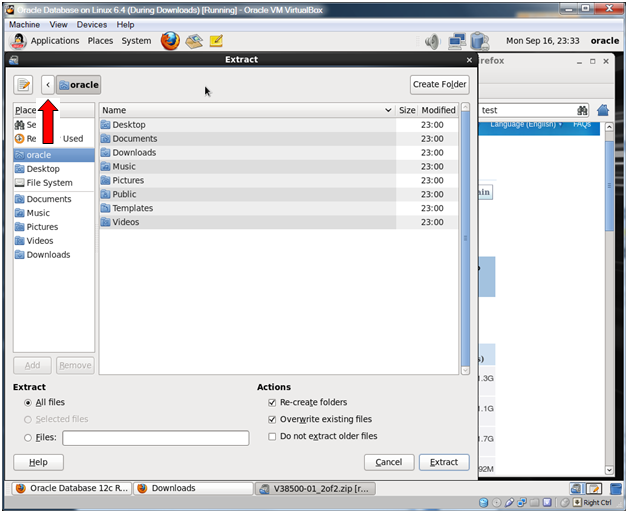Click the Files pattern text field
Screen dimensions: 628x513
coord(155,438)
